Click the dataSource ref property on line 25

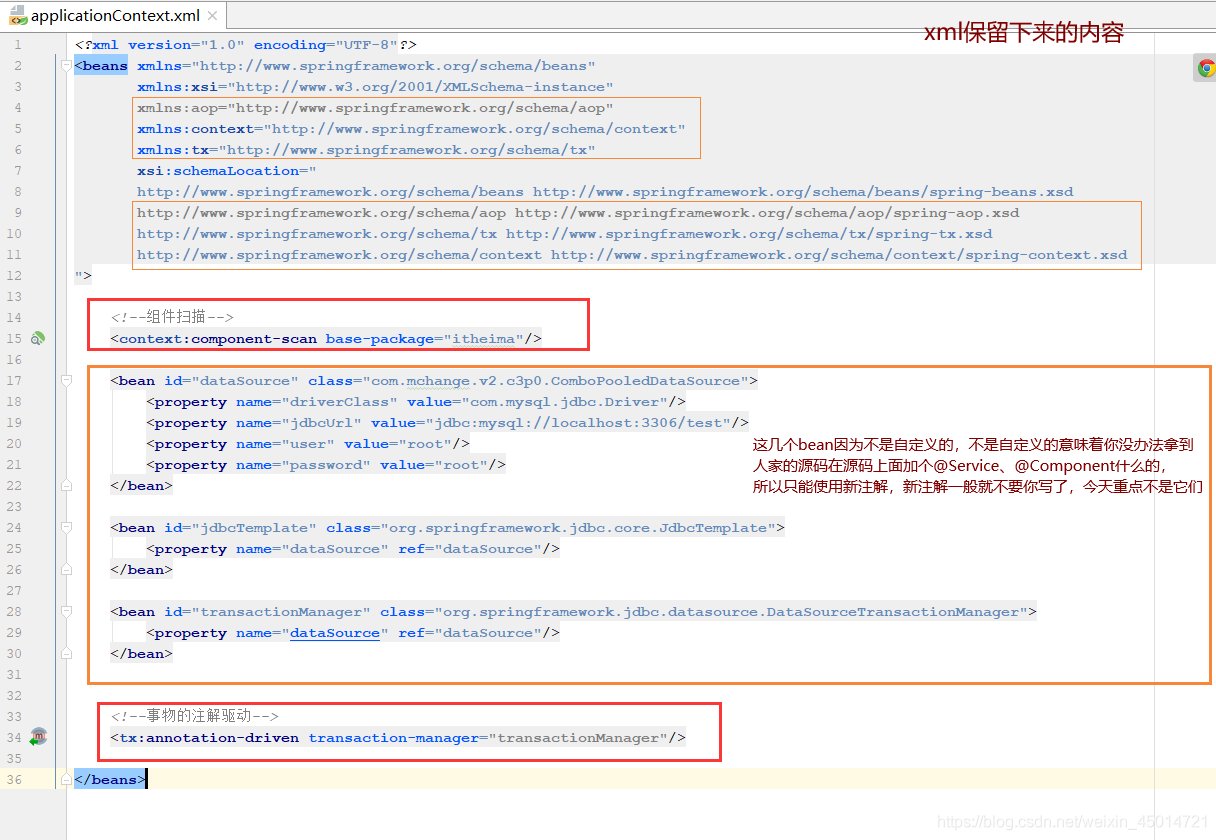click(x=353, y=549)
